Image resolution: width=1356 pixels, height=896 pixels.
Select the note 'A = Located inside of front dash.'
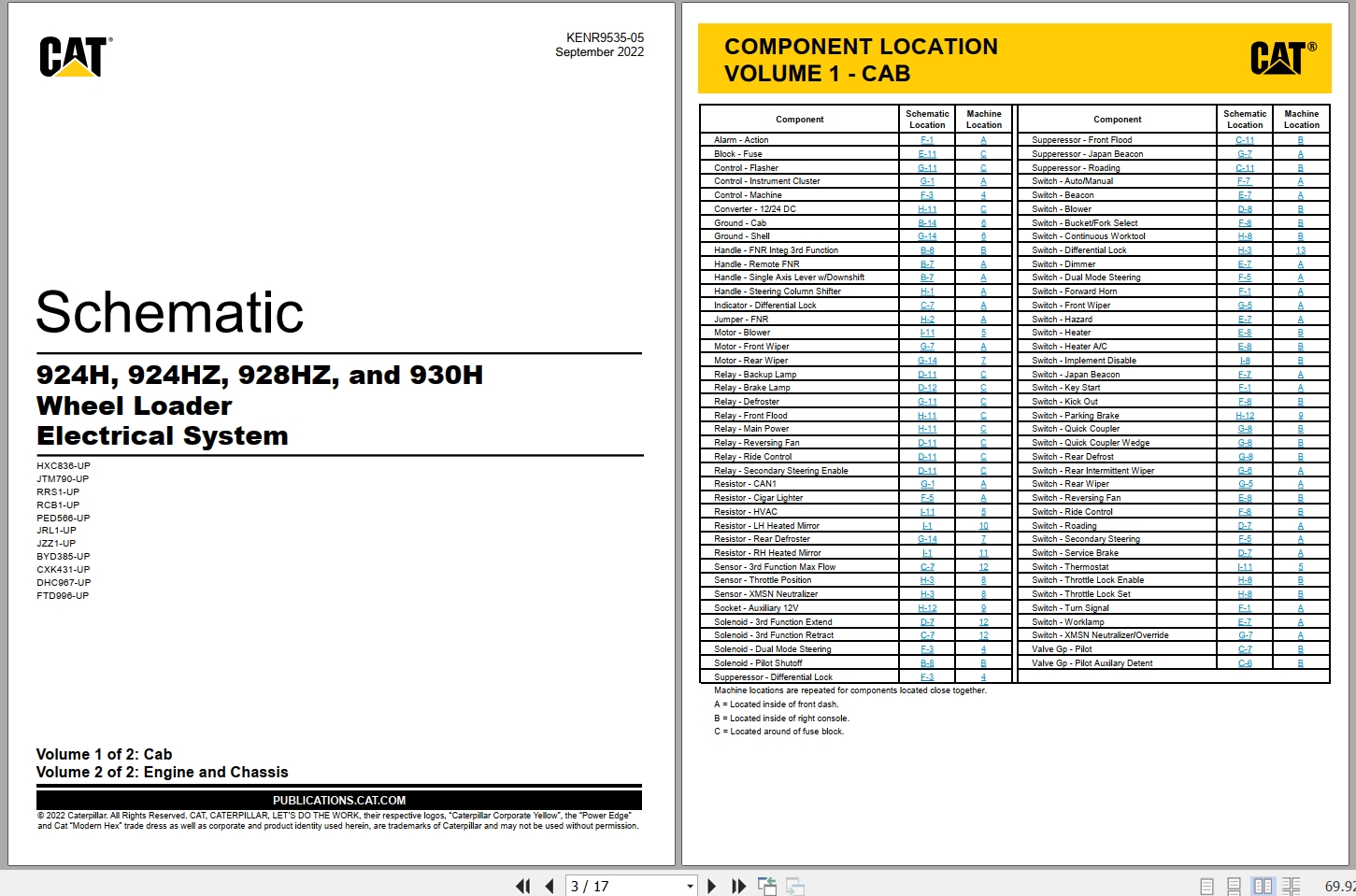coord(776,704)
